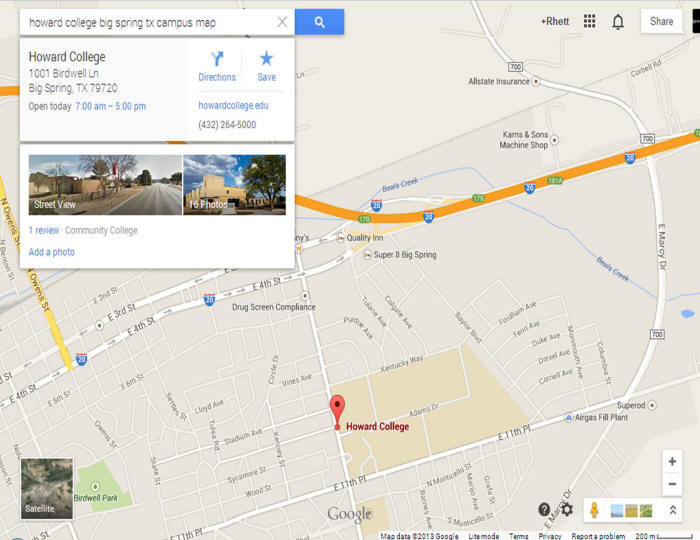
Task: Click the Share button
Action: pos(662,21)
